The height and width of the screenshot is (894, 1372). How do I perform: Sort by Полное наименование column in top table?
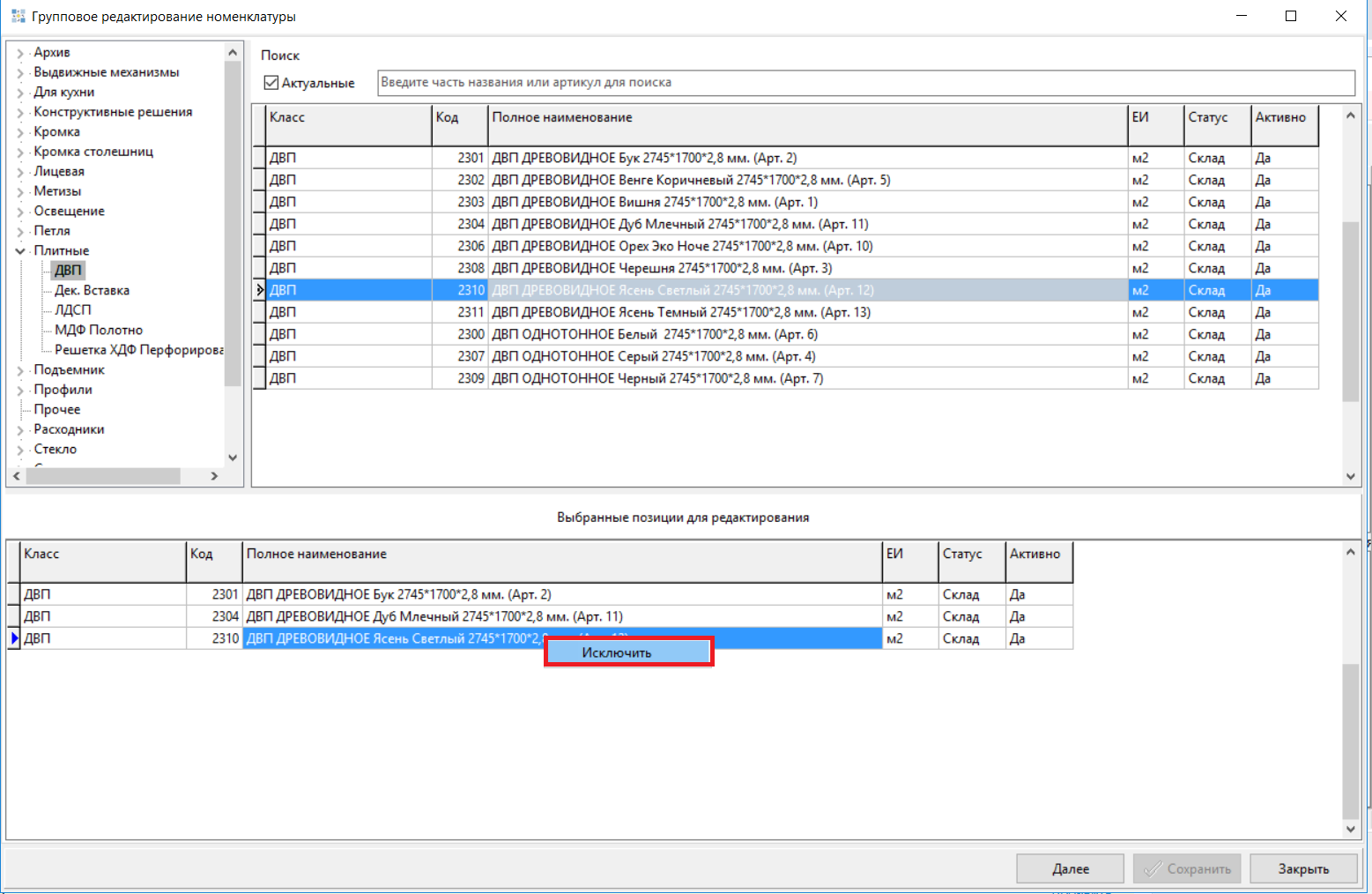[806, 118]
